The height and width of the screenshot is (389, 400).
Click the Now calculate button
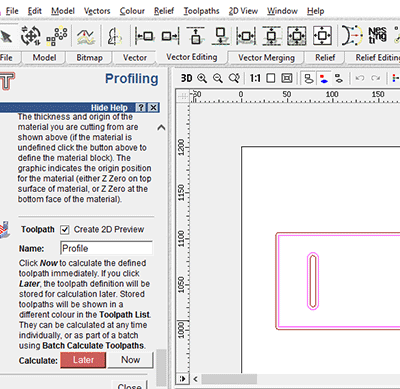[130, 360]
